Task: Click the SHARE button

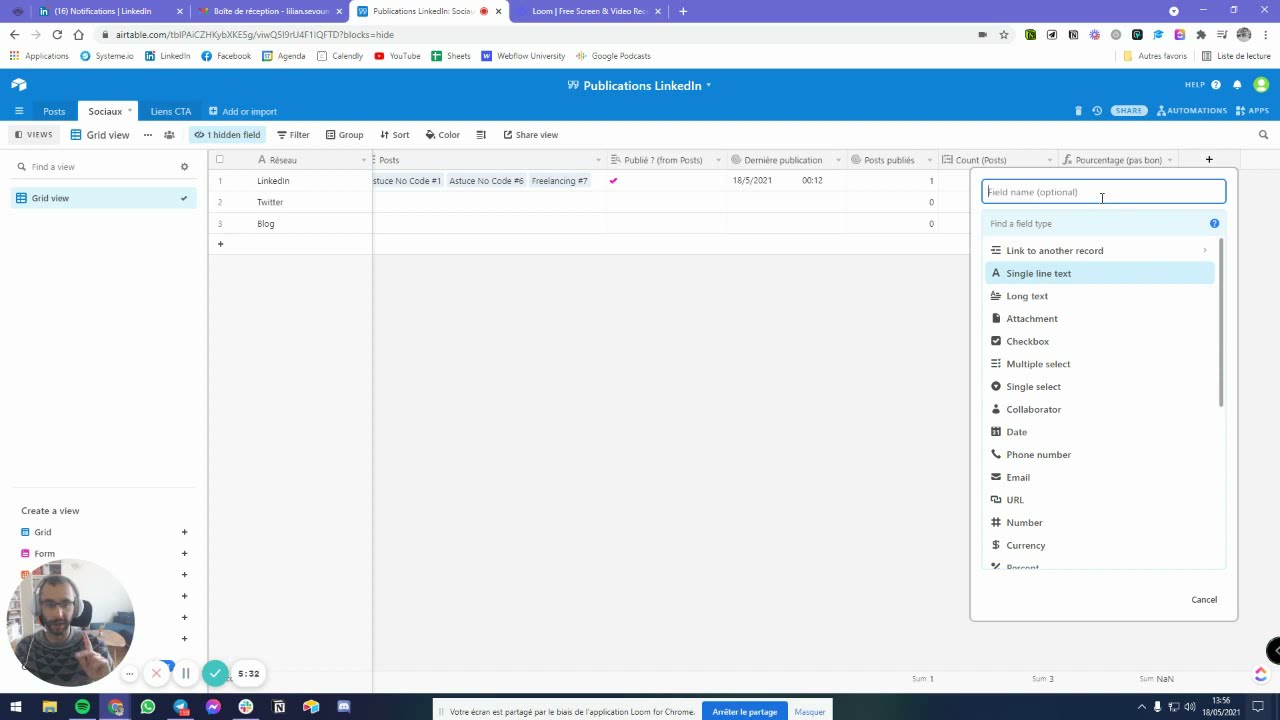Action: click(1128, 111)
